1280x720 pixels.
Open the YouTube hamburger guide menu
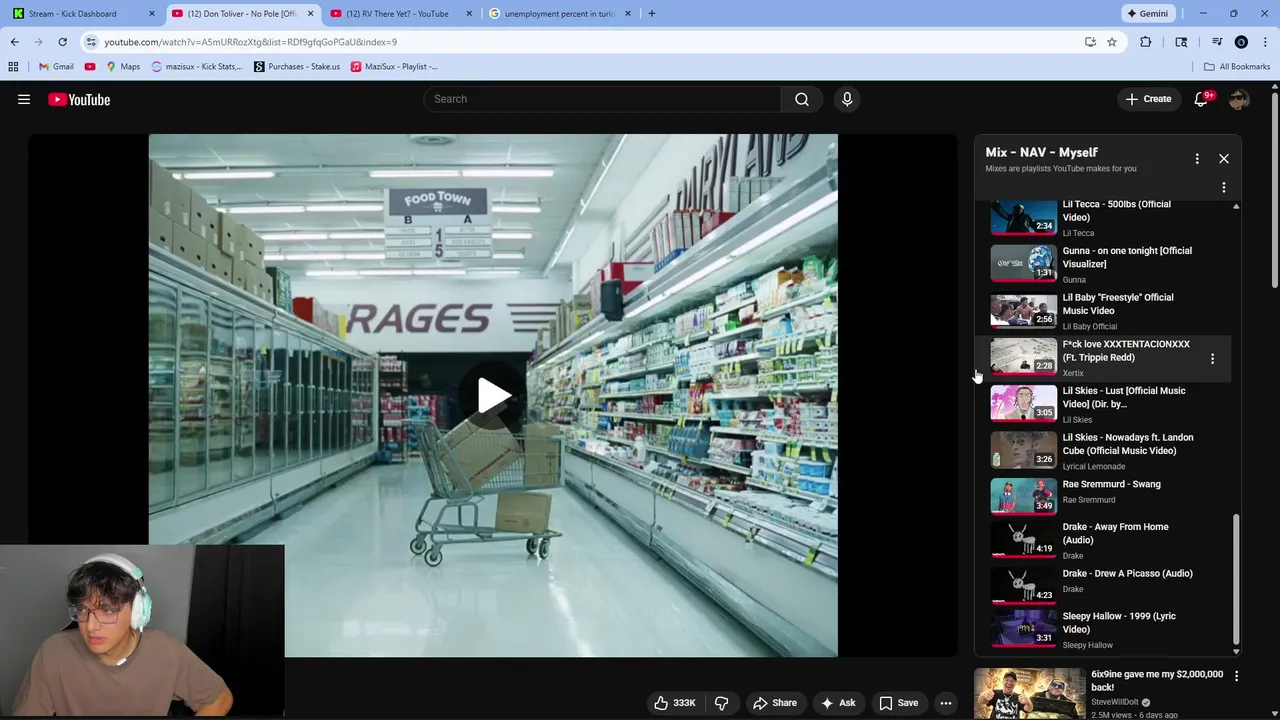click(x=24, y=99)
